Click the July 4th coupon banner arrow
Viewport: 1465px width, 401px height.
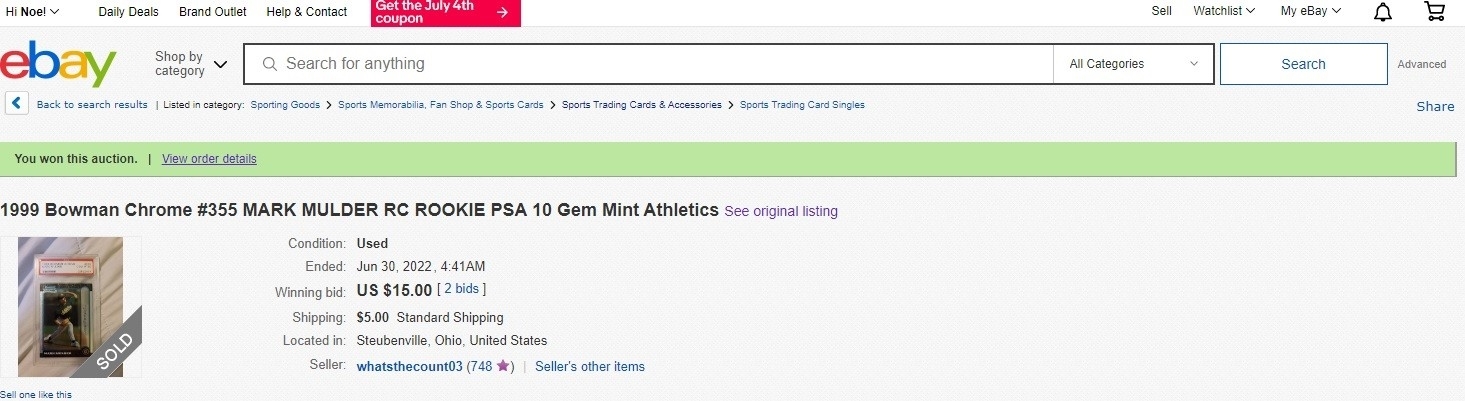tap(502, 12)
